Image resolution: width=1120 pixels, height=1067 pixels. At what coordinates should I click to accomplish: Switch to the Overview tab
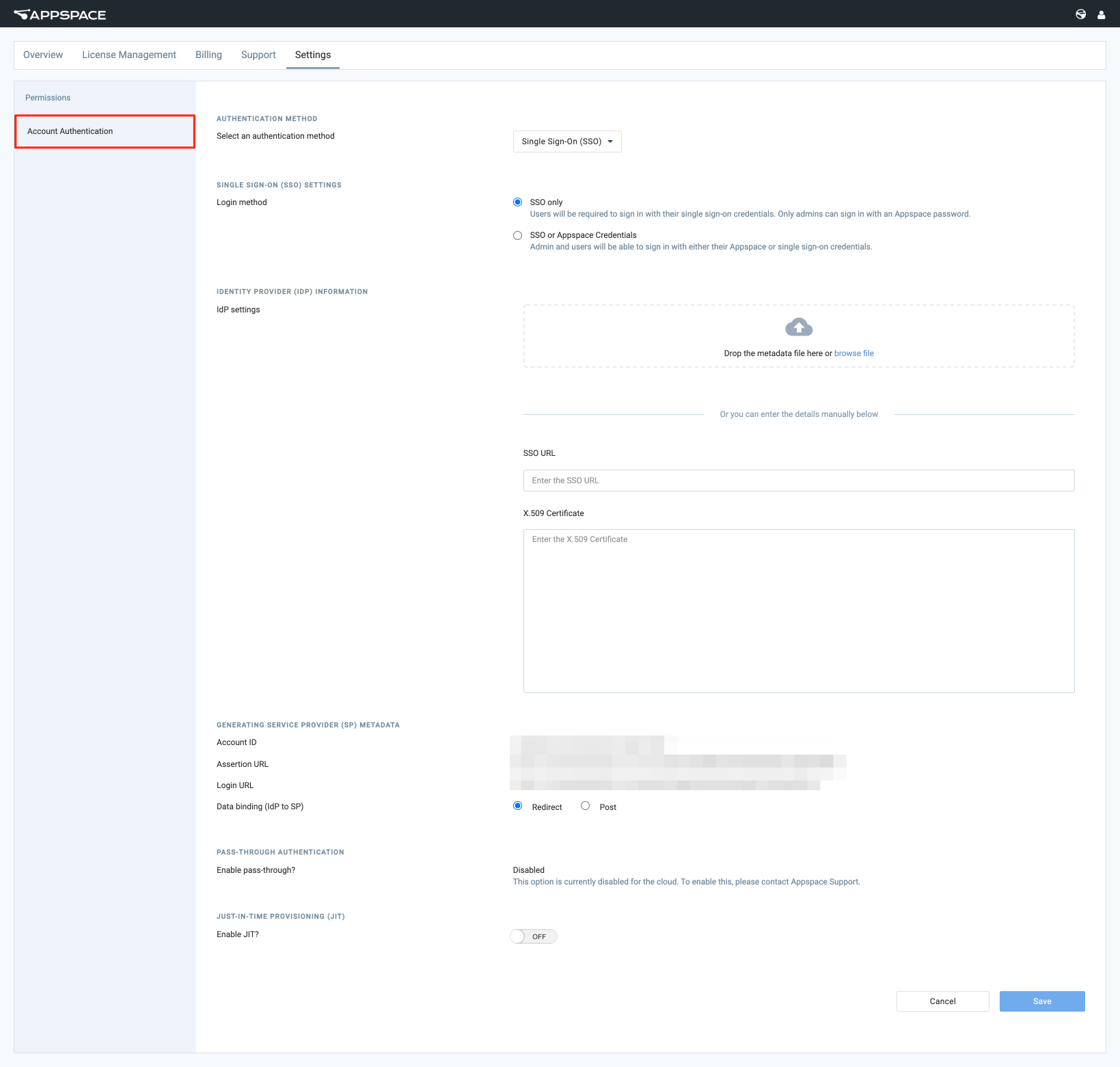pos(43,55)
